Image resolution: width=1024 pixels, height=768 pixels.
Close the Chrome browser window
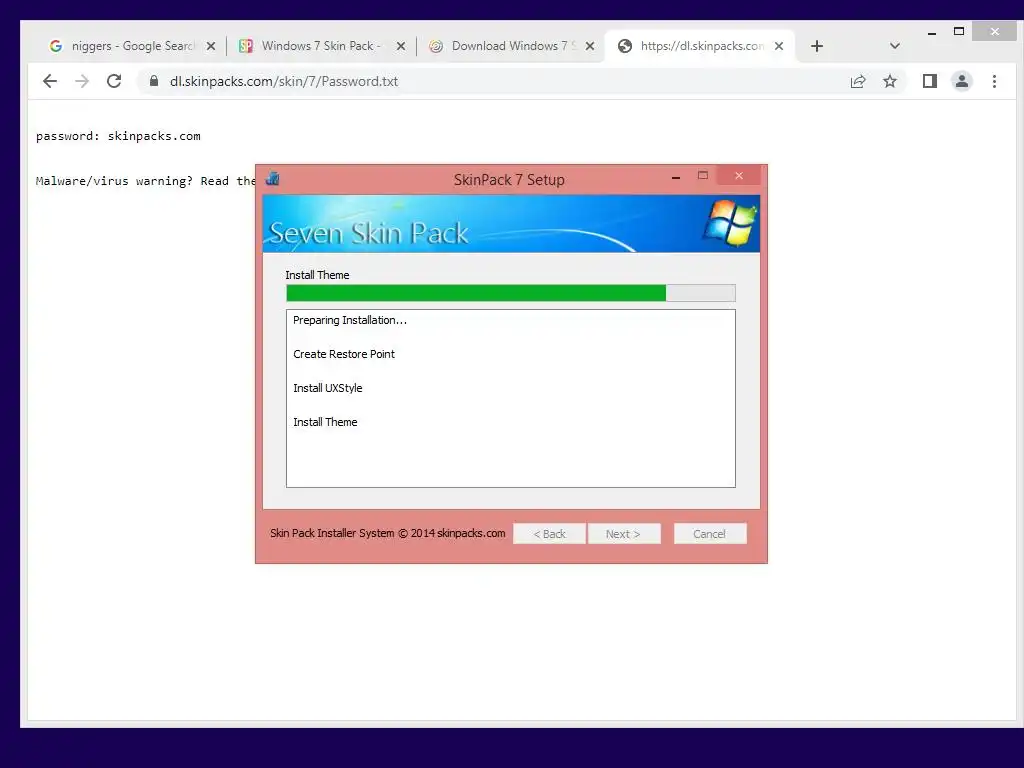[994, 31]
